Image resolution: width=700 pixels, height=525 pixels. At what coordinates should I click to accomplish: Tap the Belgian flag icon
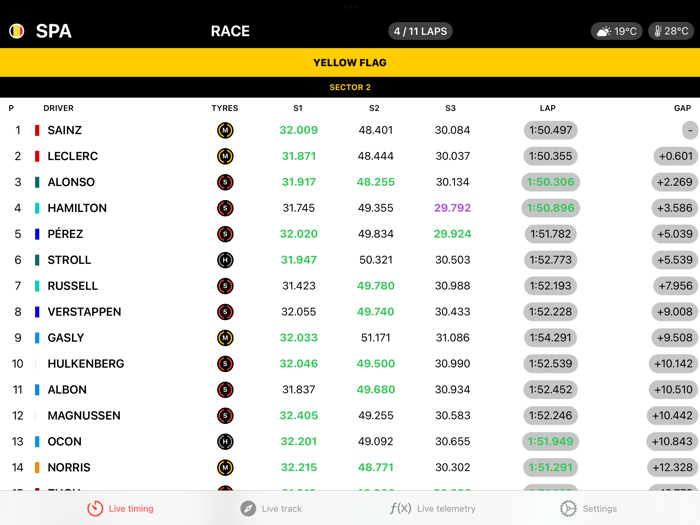coord(17,31)
